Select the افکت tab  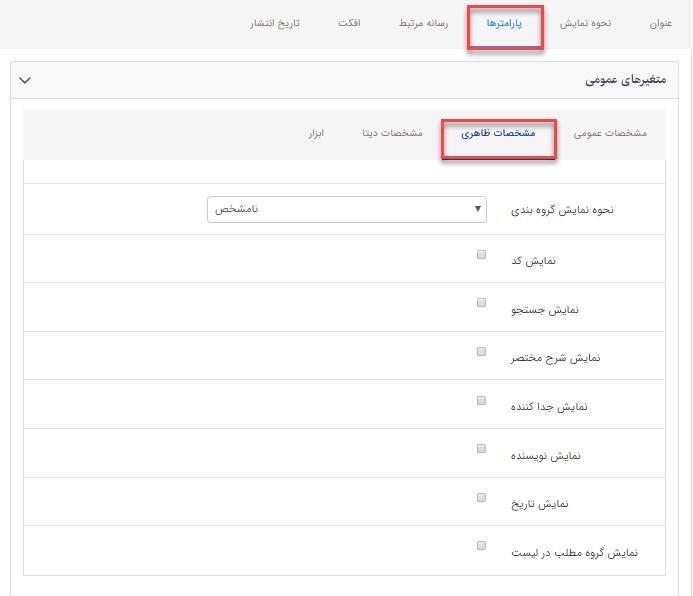point(349,23)
